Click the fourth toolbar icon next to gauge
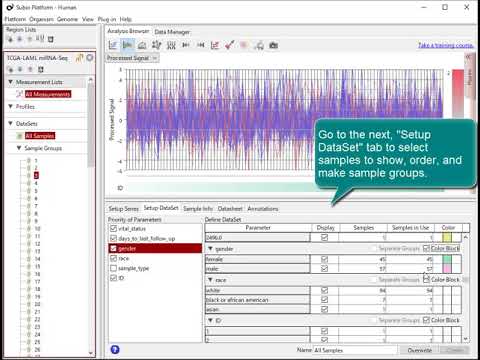The width and height of the screenshot is (480, 360). (x=156, y=45)
